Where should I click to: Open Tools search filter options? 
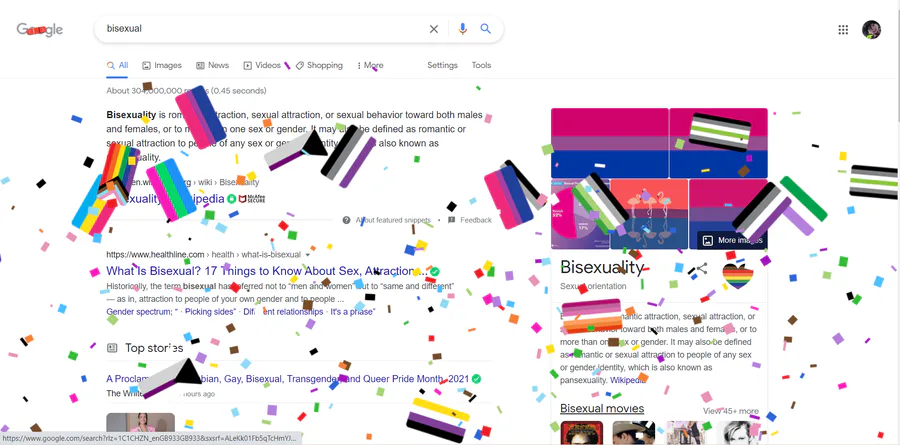click(481, 65)
